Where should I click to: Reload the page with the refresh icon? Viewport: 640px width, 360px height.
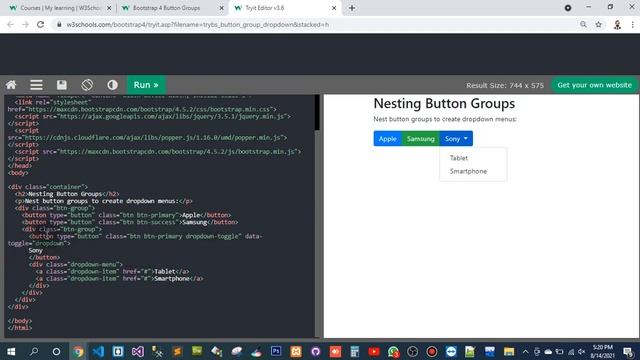click(40, 24)
